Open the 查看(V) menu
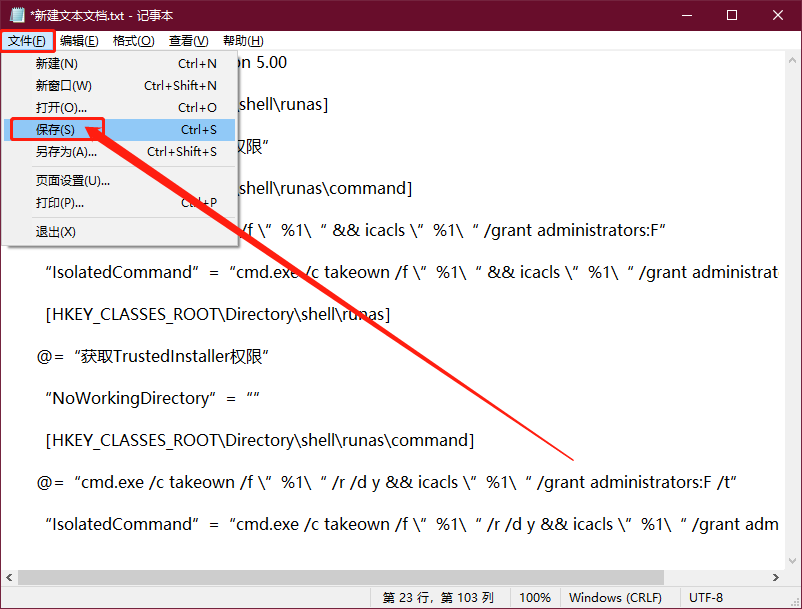The width and height of the screenshot is (802, 609). coord(188,41)
